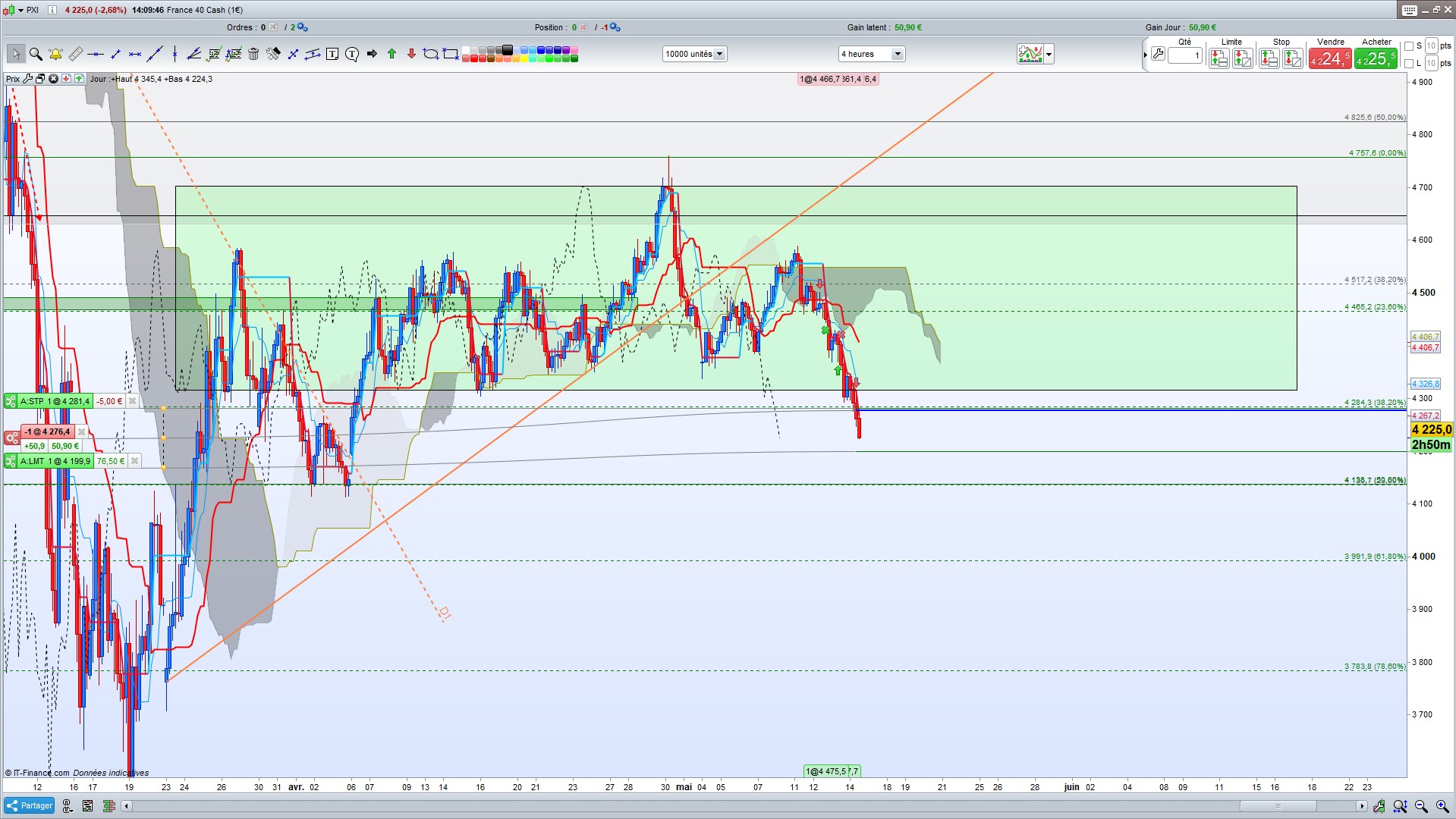Expand the indicators chart button dropdown arrow
Viewport: 1456px width, 819px height.
[1049, 54]
